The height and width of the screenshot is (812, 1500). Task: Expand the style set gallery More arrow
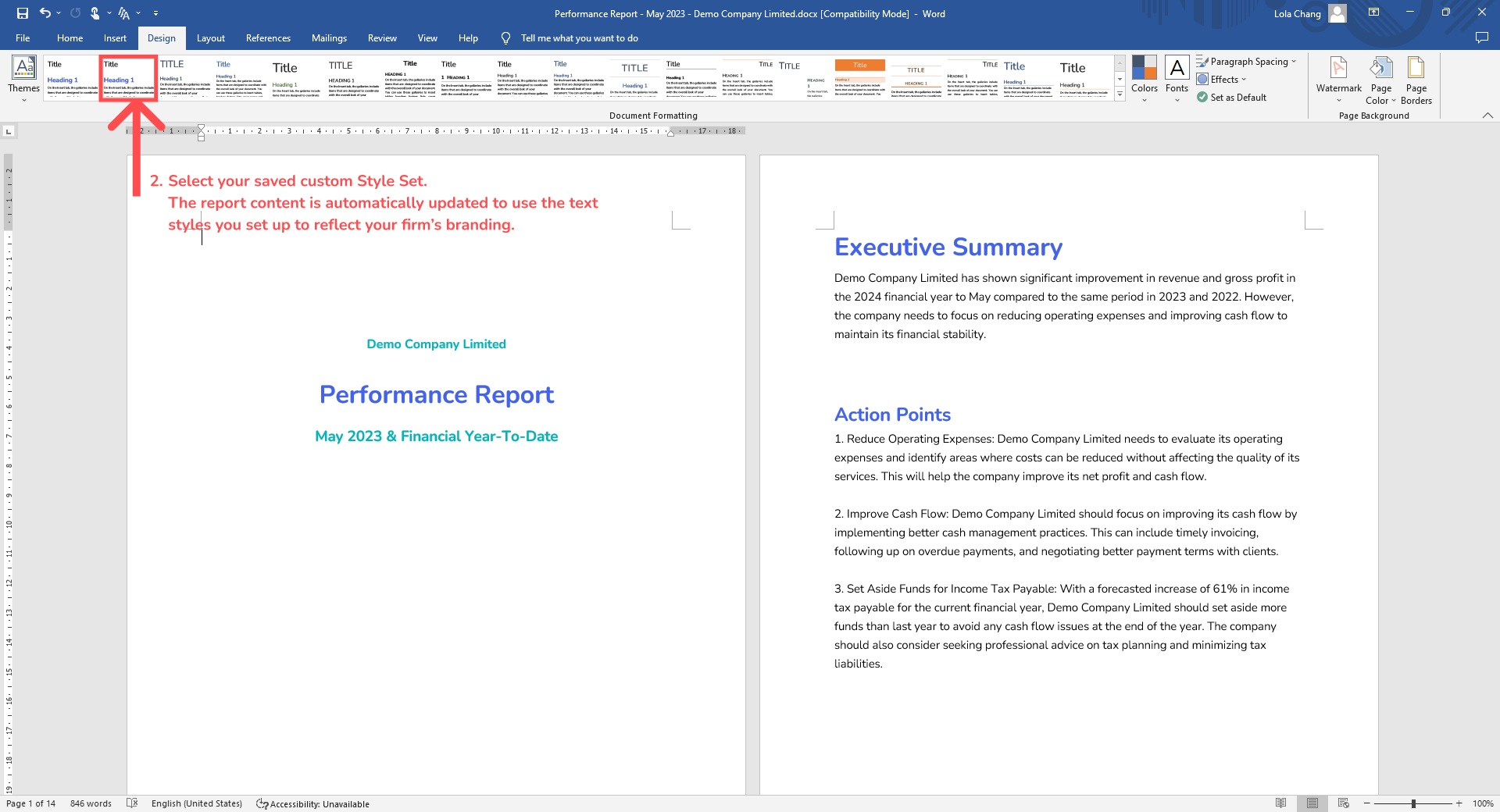1120,94
